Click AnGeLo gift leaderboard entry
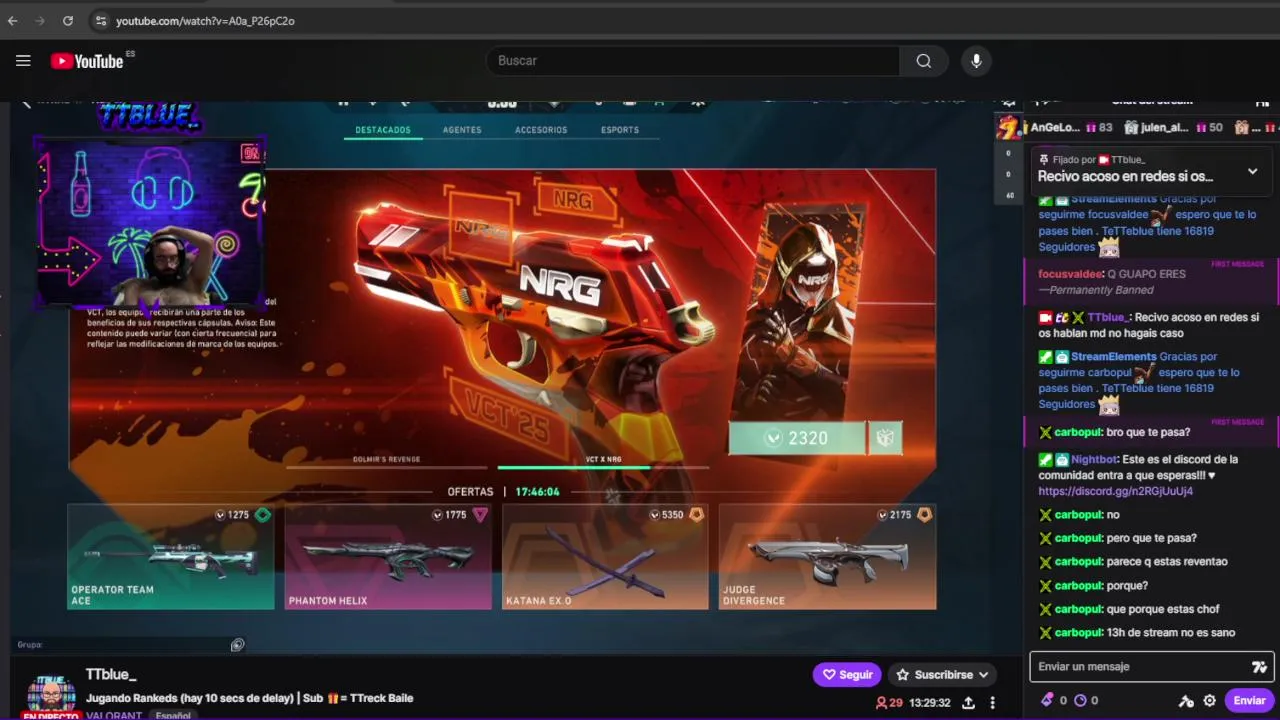The image size is (1280, 720). click(1071, 128)
